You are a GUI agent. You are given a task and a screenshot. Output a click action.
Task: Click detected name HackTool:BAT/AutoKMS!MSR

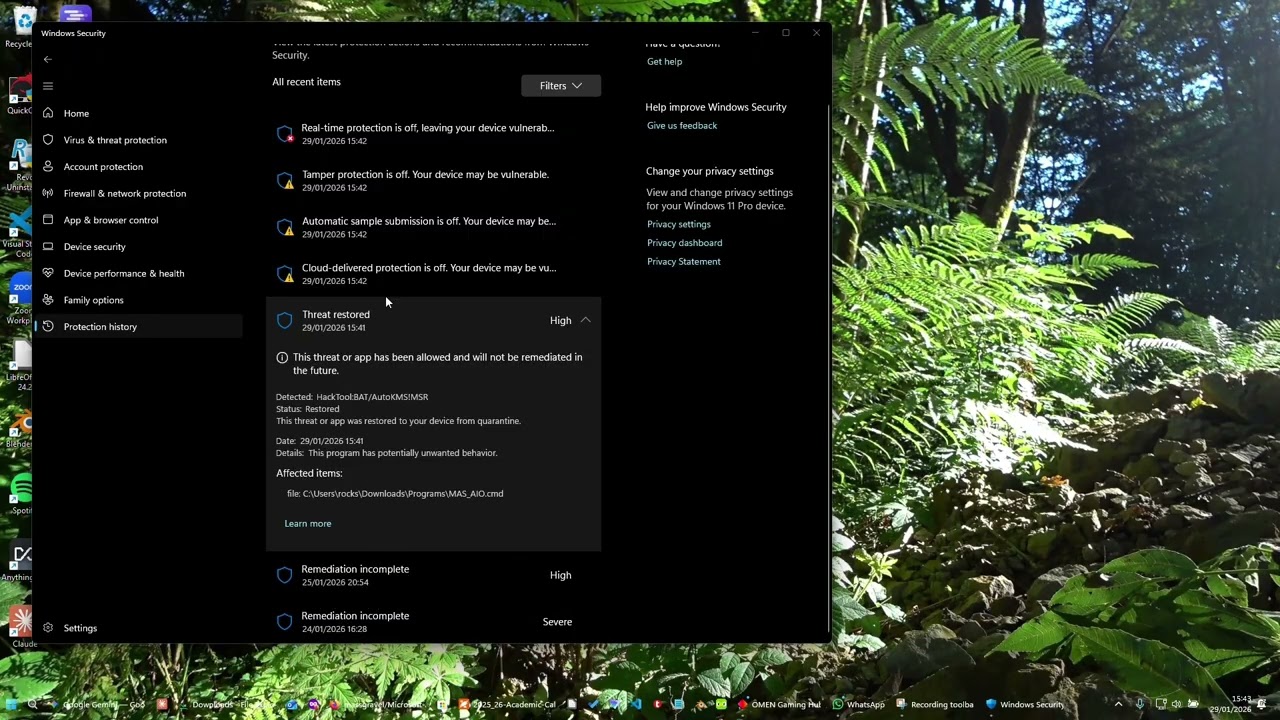click(x=372, y=397)
